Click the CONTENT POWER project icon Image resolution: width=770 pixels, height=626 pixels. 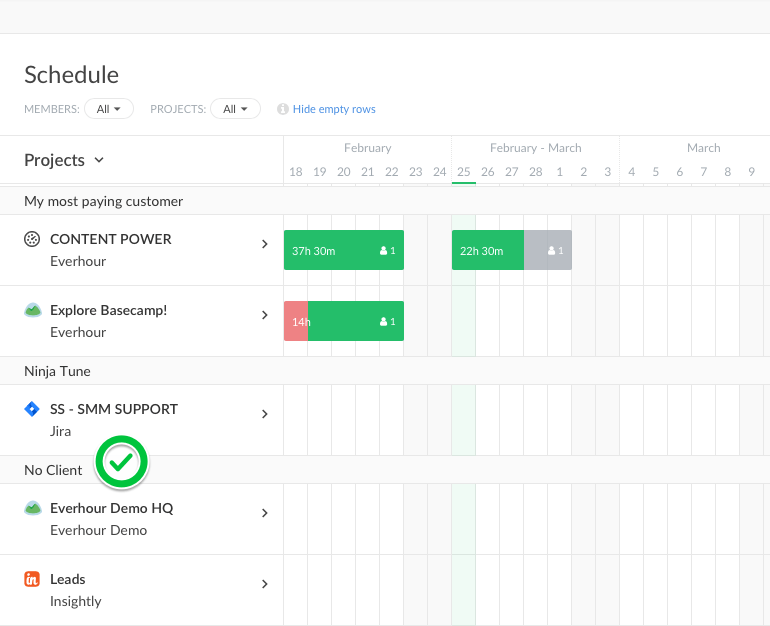[32, 239]
